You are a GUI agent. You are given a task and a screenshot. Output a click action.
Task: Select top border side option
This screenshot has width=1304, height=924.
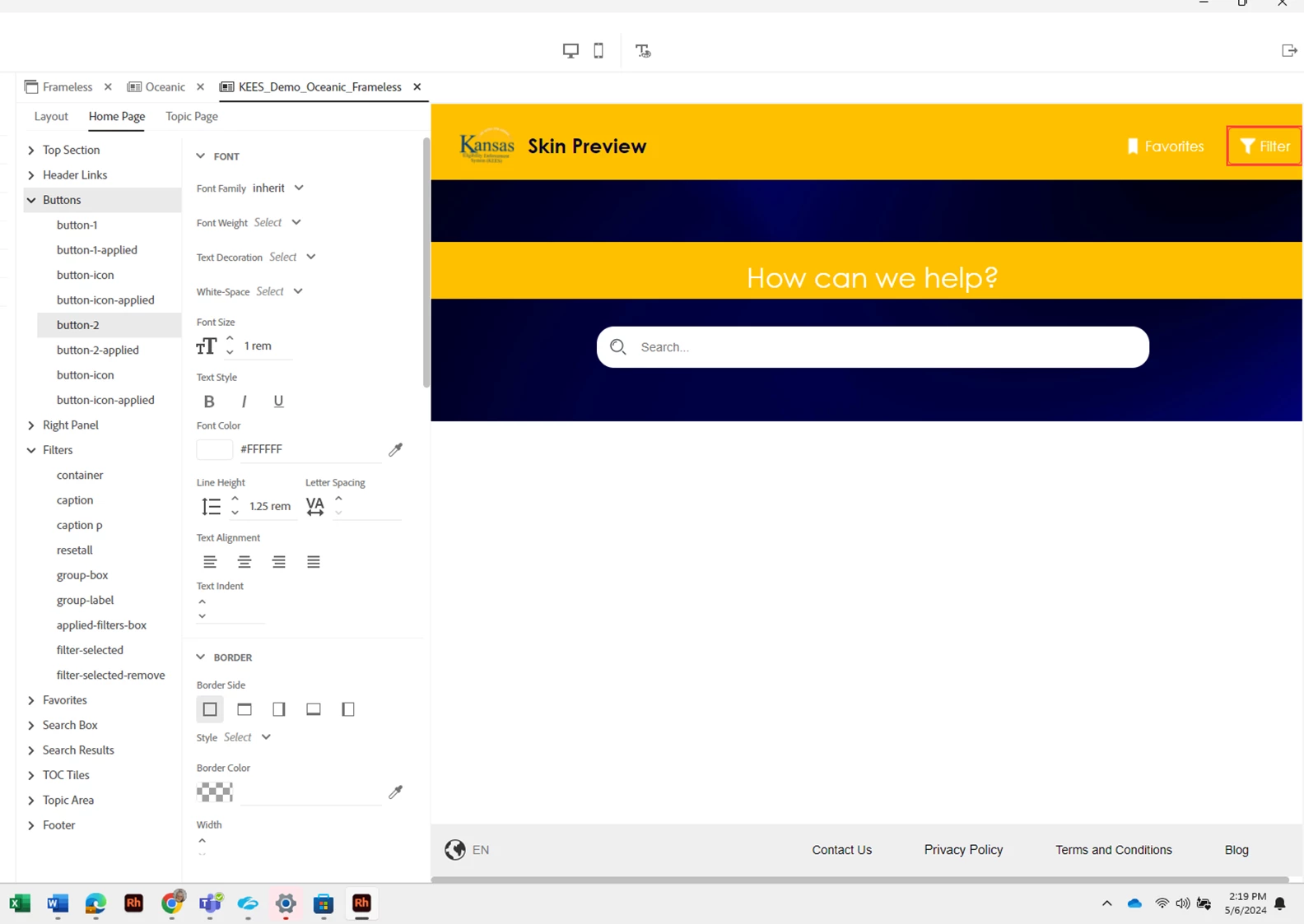tap(244, 709)
